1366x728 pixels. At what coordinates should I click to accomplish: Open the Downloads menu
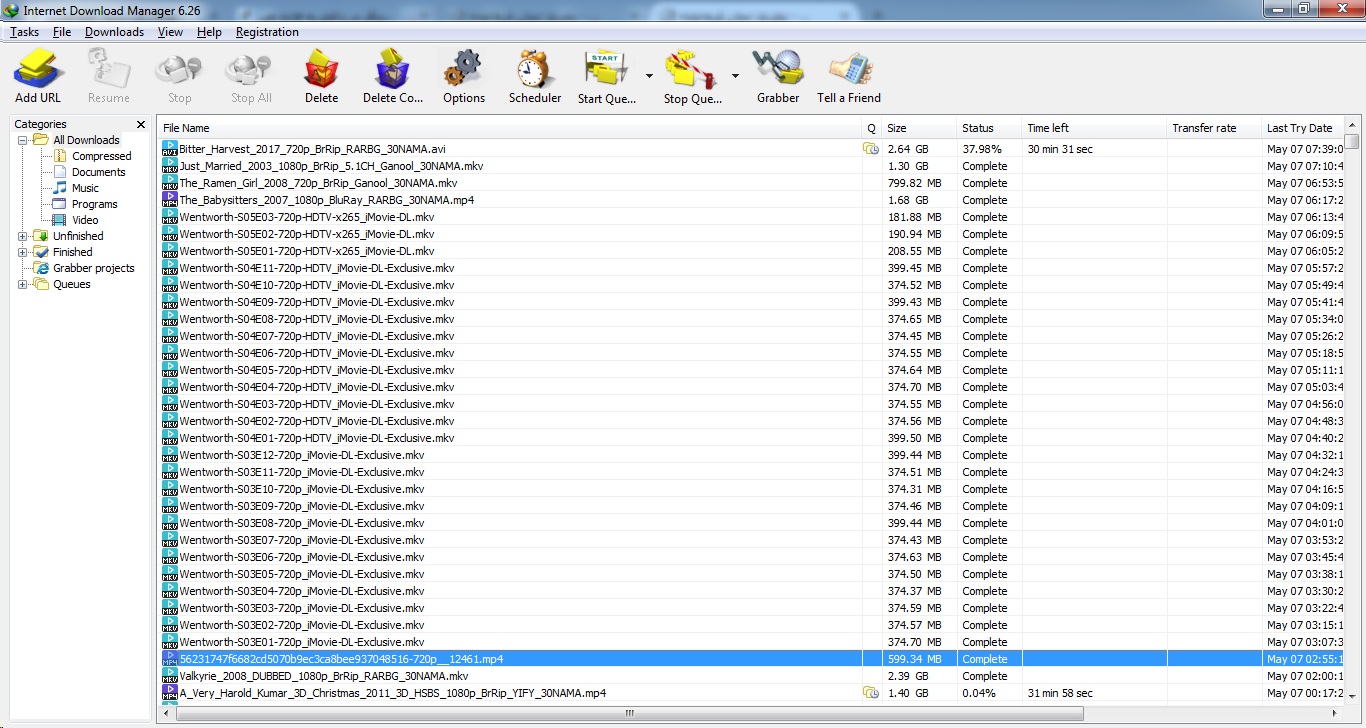pyautogui.click(x=114, y=32)
